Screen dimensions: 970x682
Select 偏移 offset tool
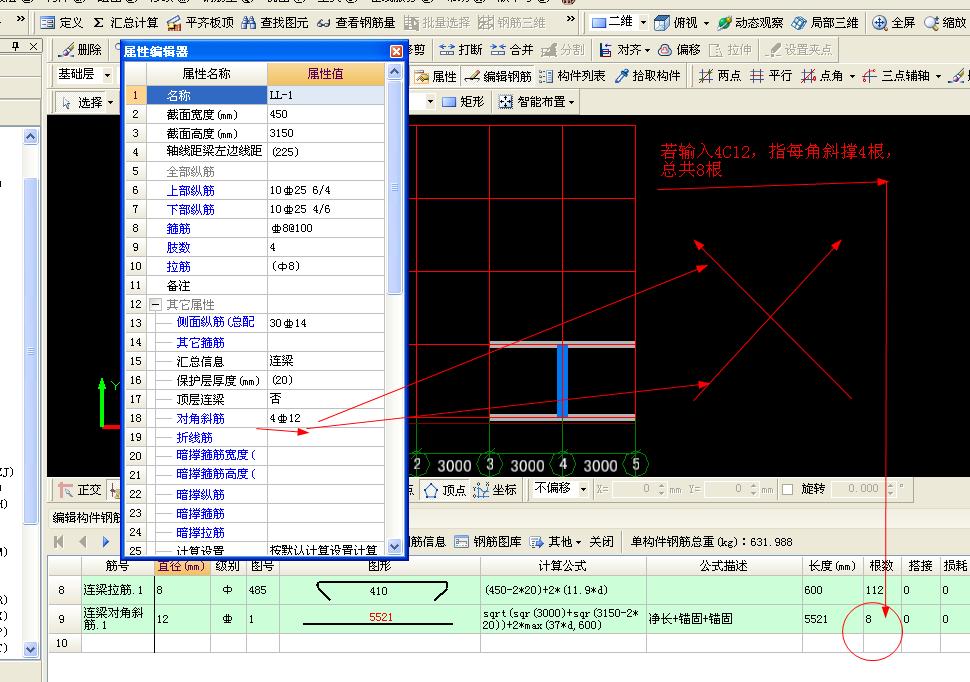(679, 50)
